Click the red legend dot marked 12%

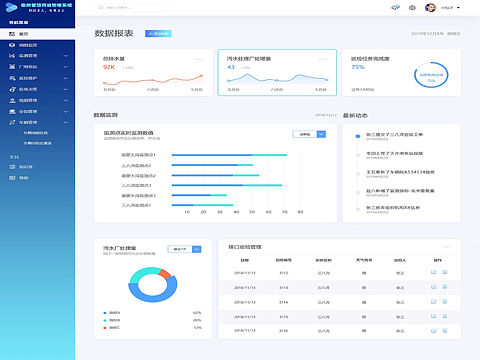point(105,328)
